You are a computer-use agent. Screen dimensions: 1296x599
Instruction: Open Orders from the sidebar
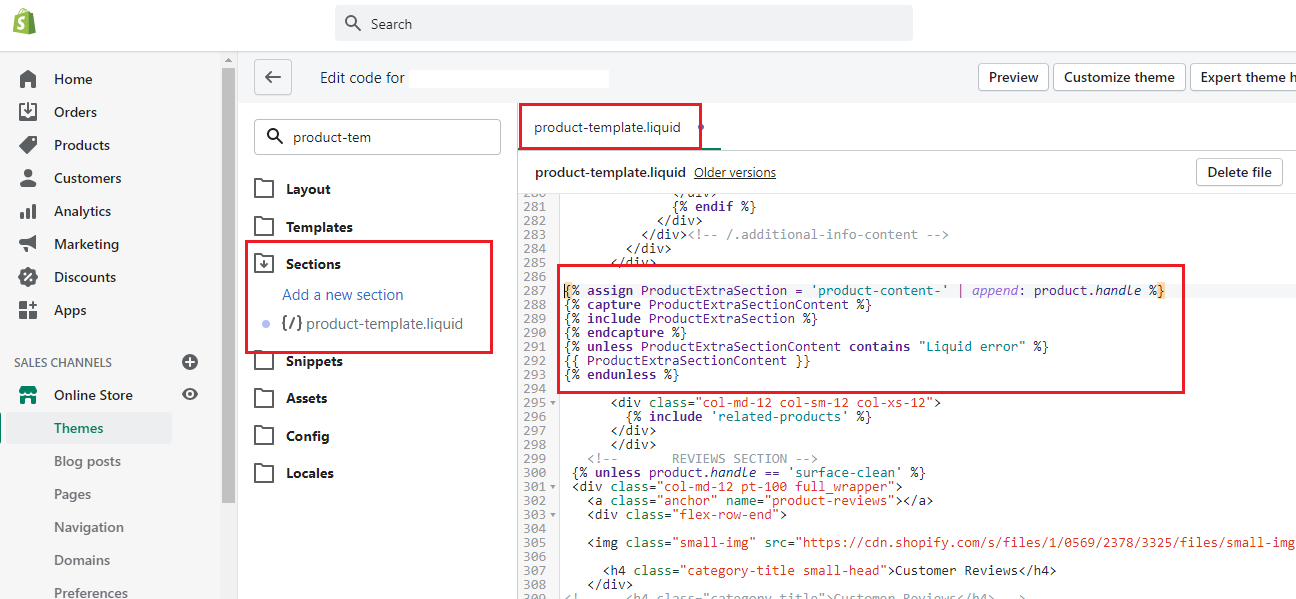click(75, 112)
